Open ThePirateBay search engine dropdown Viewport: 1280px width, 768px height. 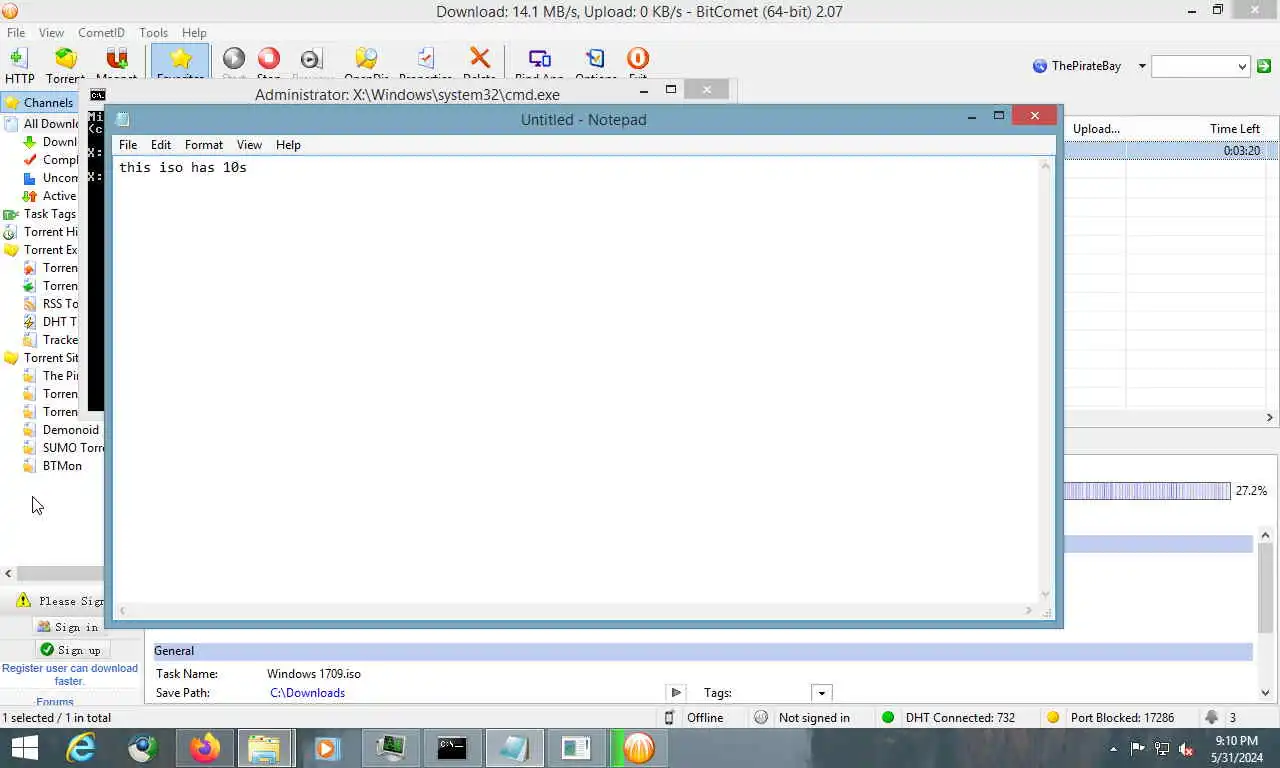[1142, 66]
